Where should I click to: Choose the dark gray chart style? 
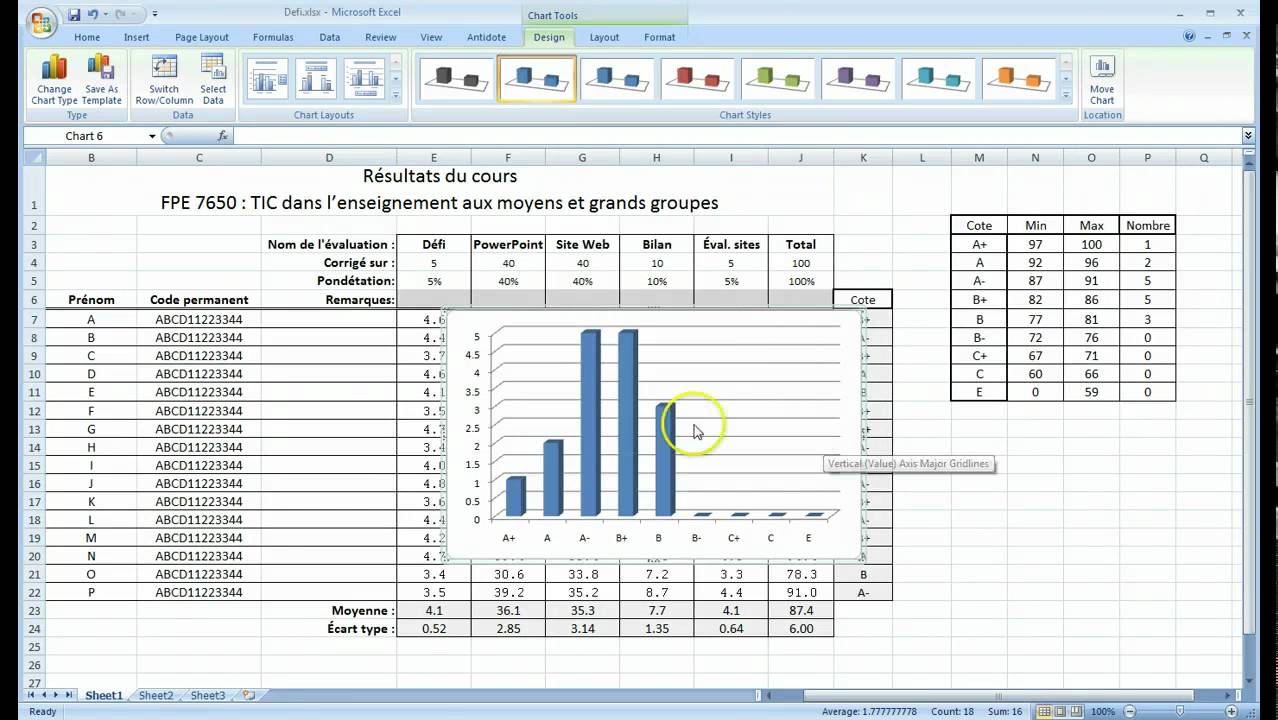456,78
